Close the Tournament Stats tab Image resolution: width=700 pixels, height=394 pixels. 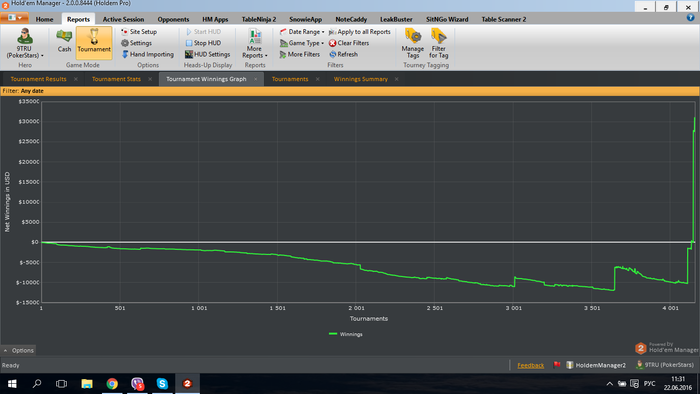pyautogui.click(x=150, y=79)
